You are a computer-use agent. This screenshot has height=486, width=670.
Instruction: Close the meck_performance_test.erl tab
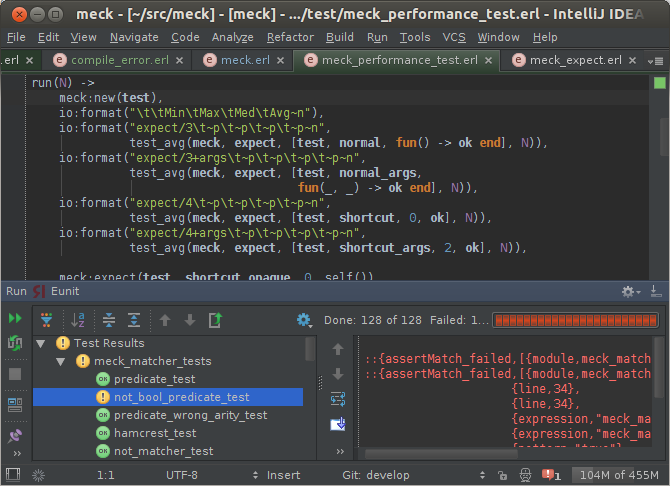tap(488, 61)
